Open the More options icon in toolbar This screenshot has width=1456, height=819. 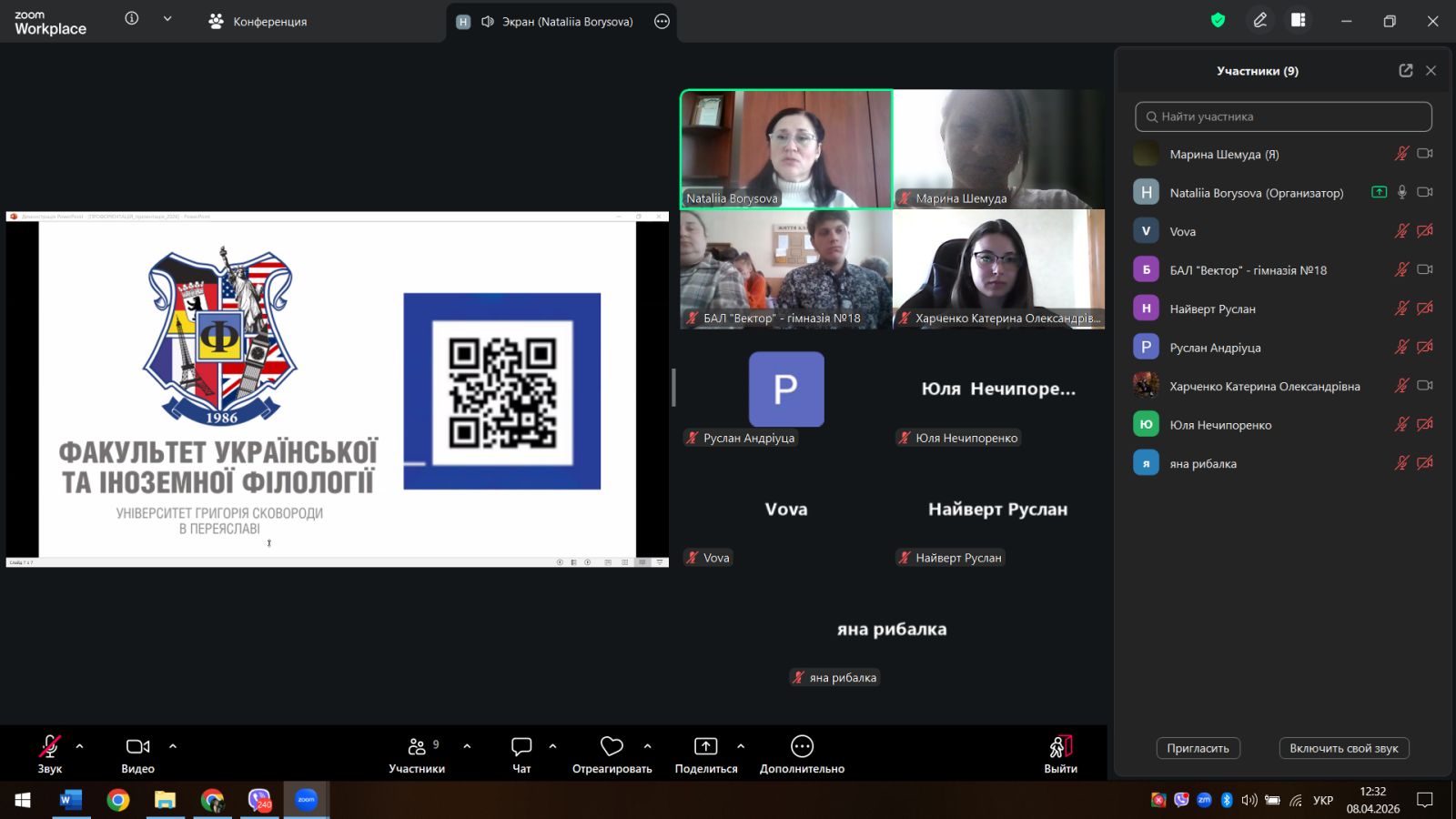[x=802, y=747]
